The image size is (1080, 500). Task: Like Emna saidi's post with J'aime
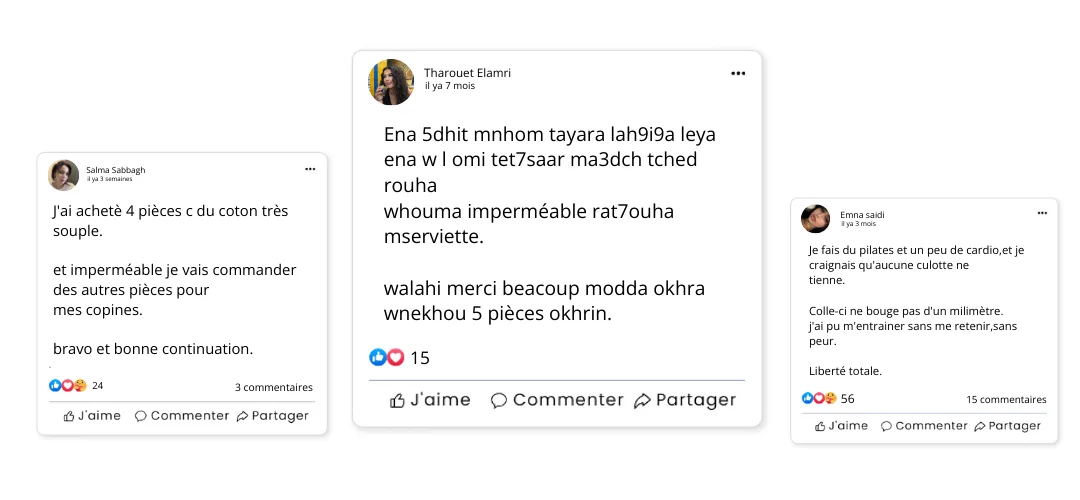point(842,426)
